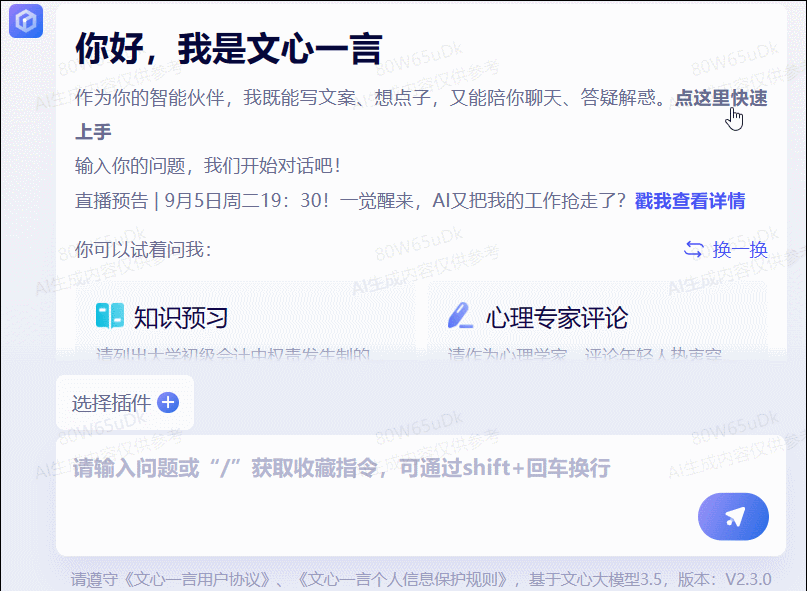Click the heading 你好，我是文心一言
The height and width of the screenshot is (591, 807).
coord(229,49)
